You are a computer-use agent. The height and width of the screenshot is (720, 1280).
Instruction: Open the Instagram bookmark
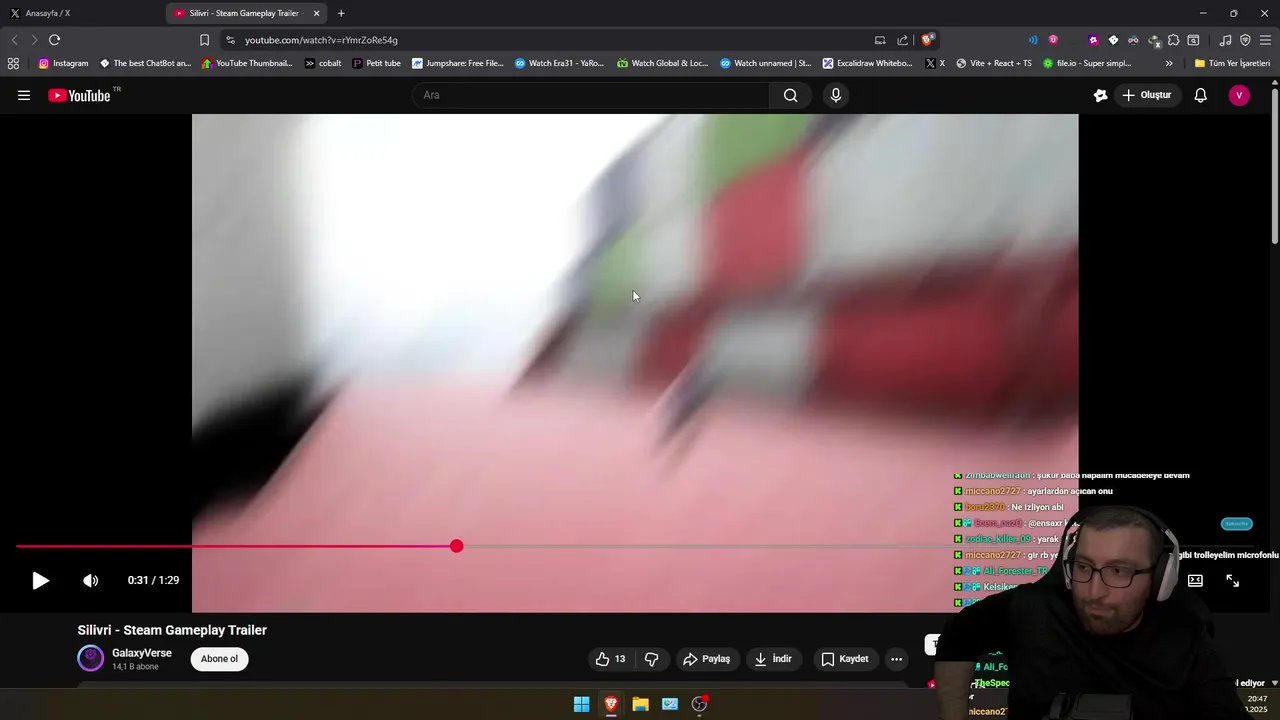click(63, 63)
